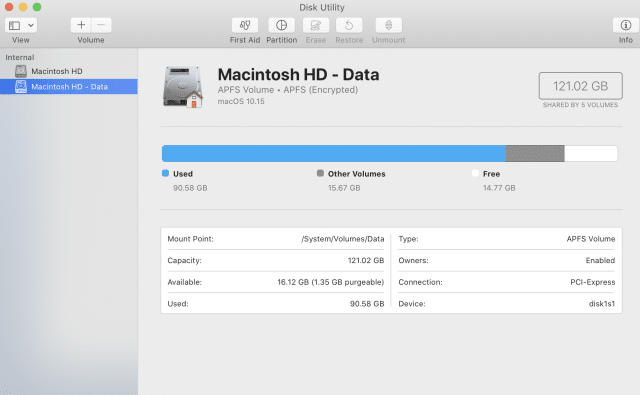Viewport: 640px width, 395px height.
Task: Open the Info panel icon
Action: [x=625, y=25]
